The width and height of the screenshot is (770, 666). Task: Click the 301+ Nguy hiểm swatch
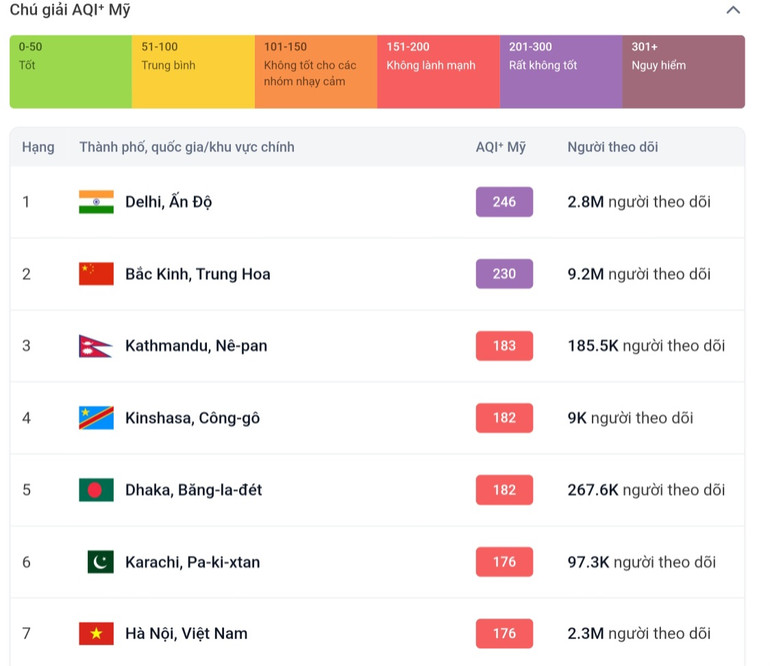click(683, 71)
